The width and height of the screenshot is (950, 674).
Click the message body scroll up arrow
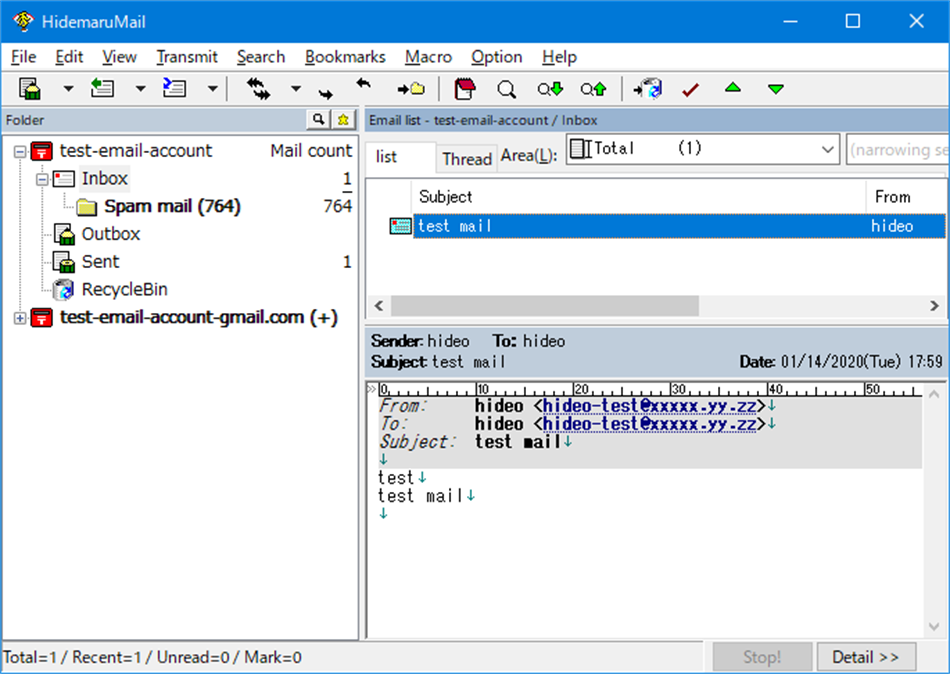coord(934,395)
